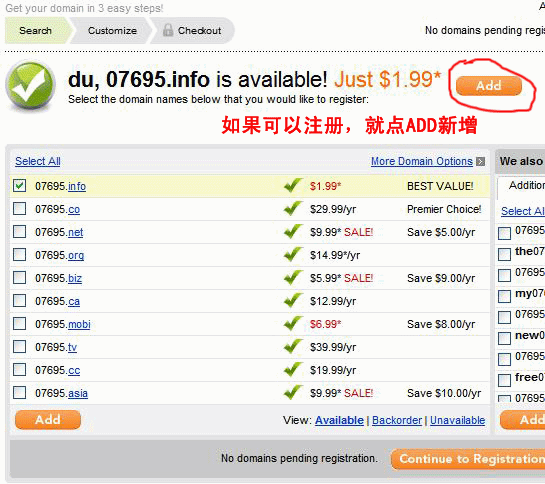
Task: Click the green checkmark in the 07695.tv row
Action: click(293, 346)
